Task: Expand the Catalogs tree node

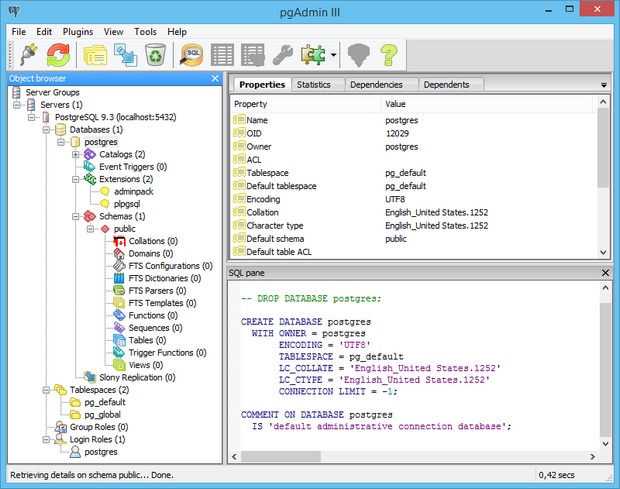Action: click(x=75, y=154)
